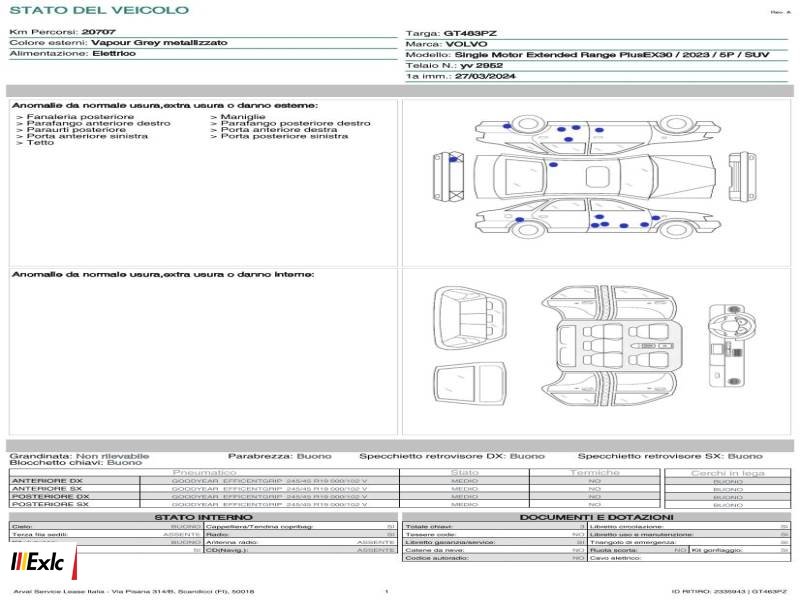
Task: Select the 'POSTERIORE SX' tire row label
Action: coord(50,504)
